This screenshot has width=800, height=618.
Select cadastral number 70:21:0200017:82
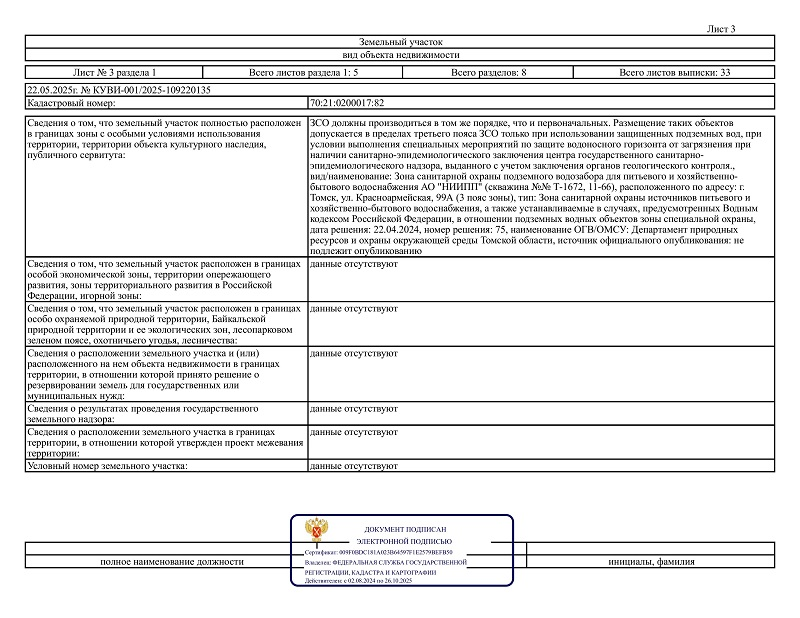pos(347,103)
